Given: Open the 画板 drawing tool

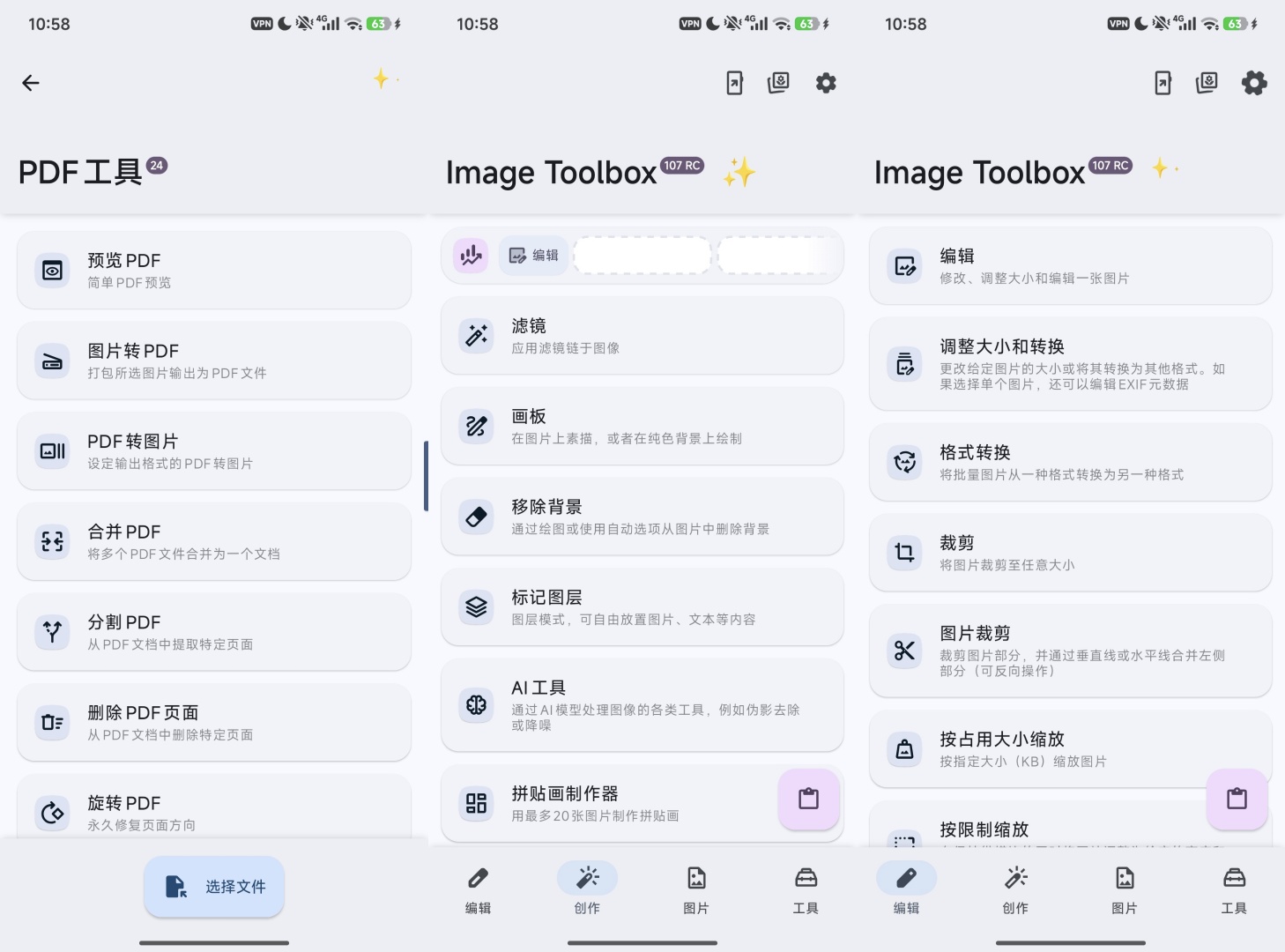Looking at the screenshot, I should pos(642,427).
